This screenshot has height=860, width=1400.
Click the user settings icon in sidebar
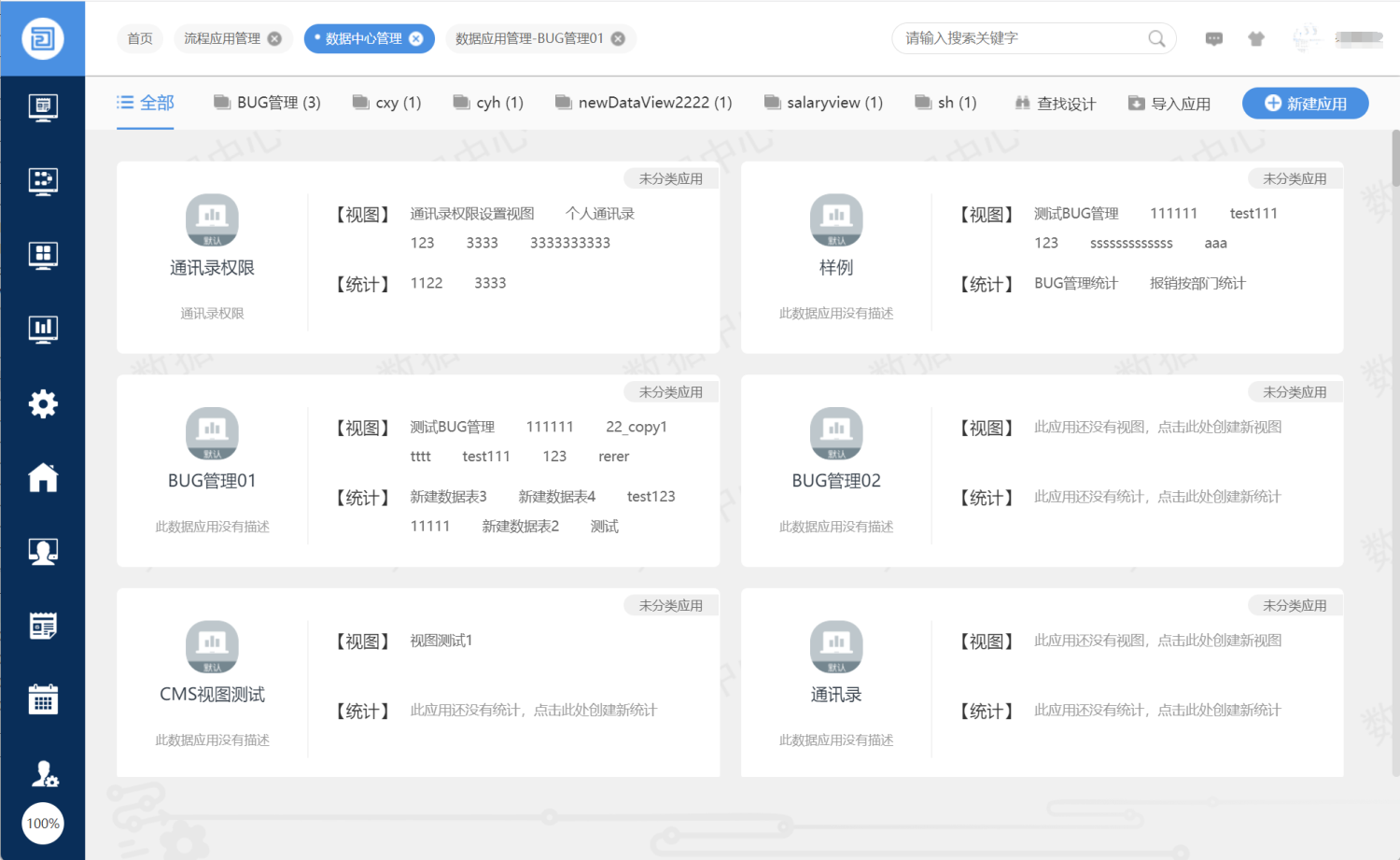44,773
